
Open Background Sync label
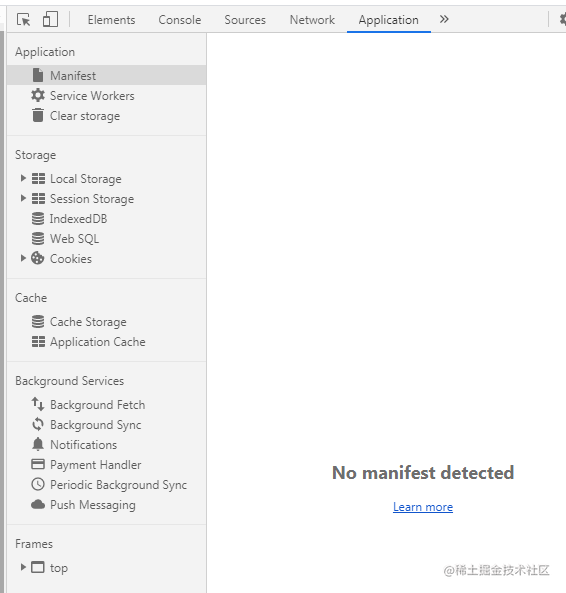click(x=96, y=425)
